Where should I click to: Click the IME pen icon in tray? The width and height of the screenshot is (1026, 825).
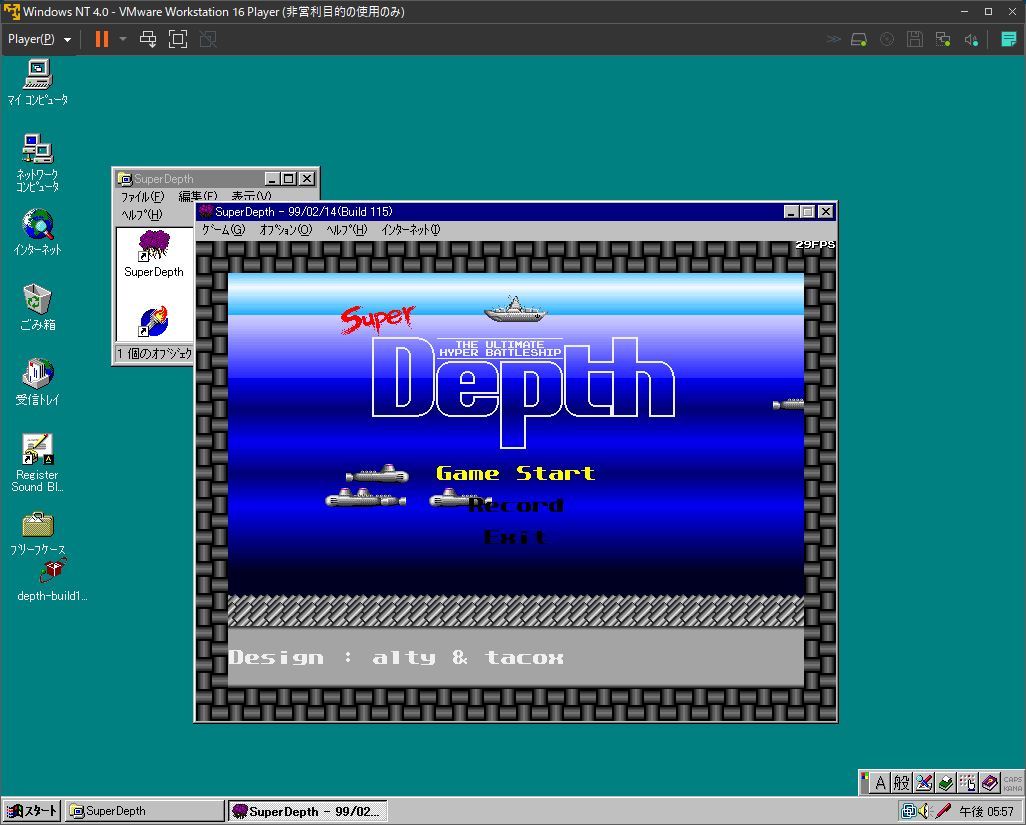942,811
